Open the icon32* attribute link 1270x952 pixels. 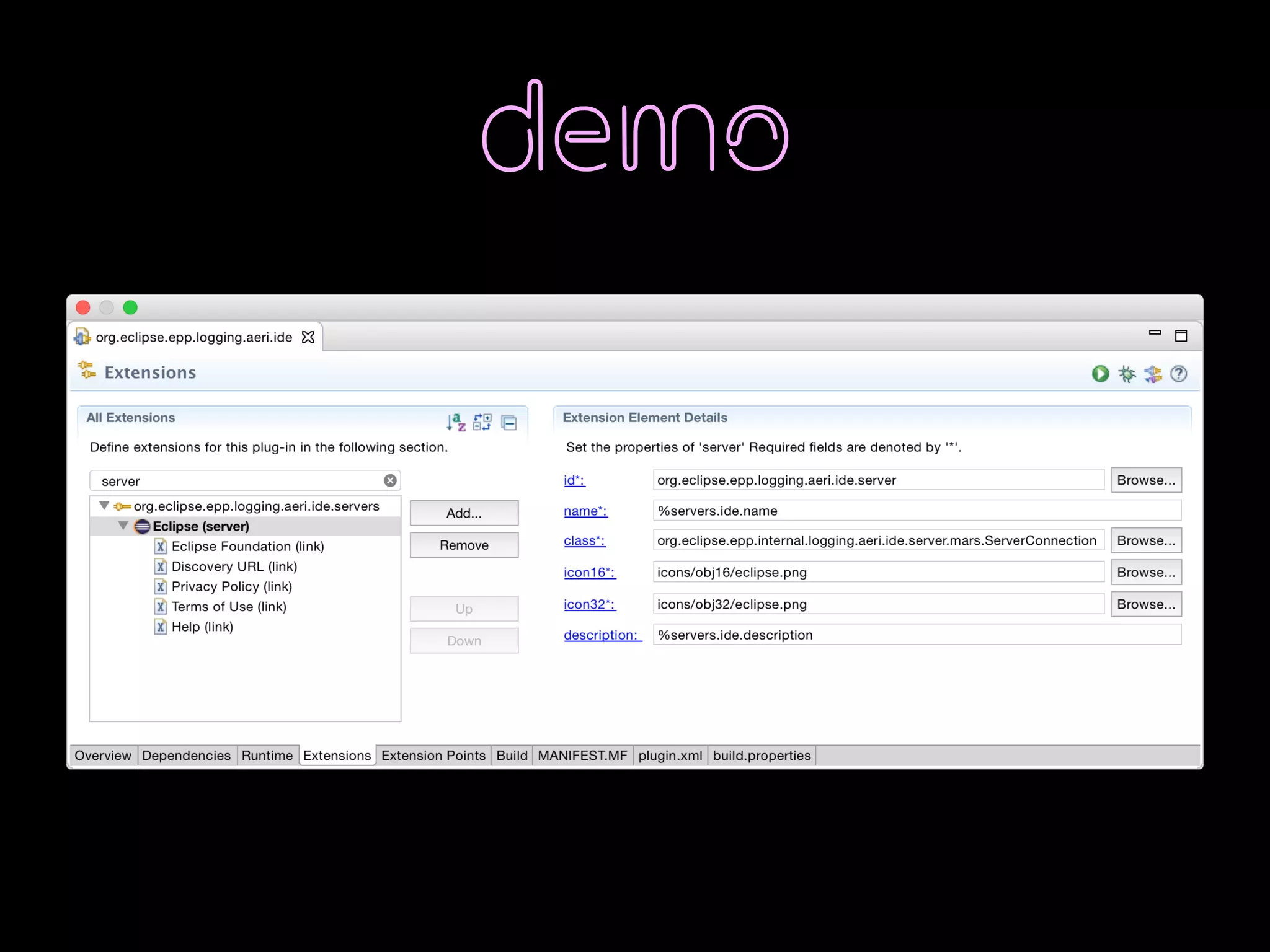[590, 604]
